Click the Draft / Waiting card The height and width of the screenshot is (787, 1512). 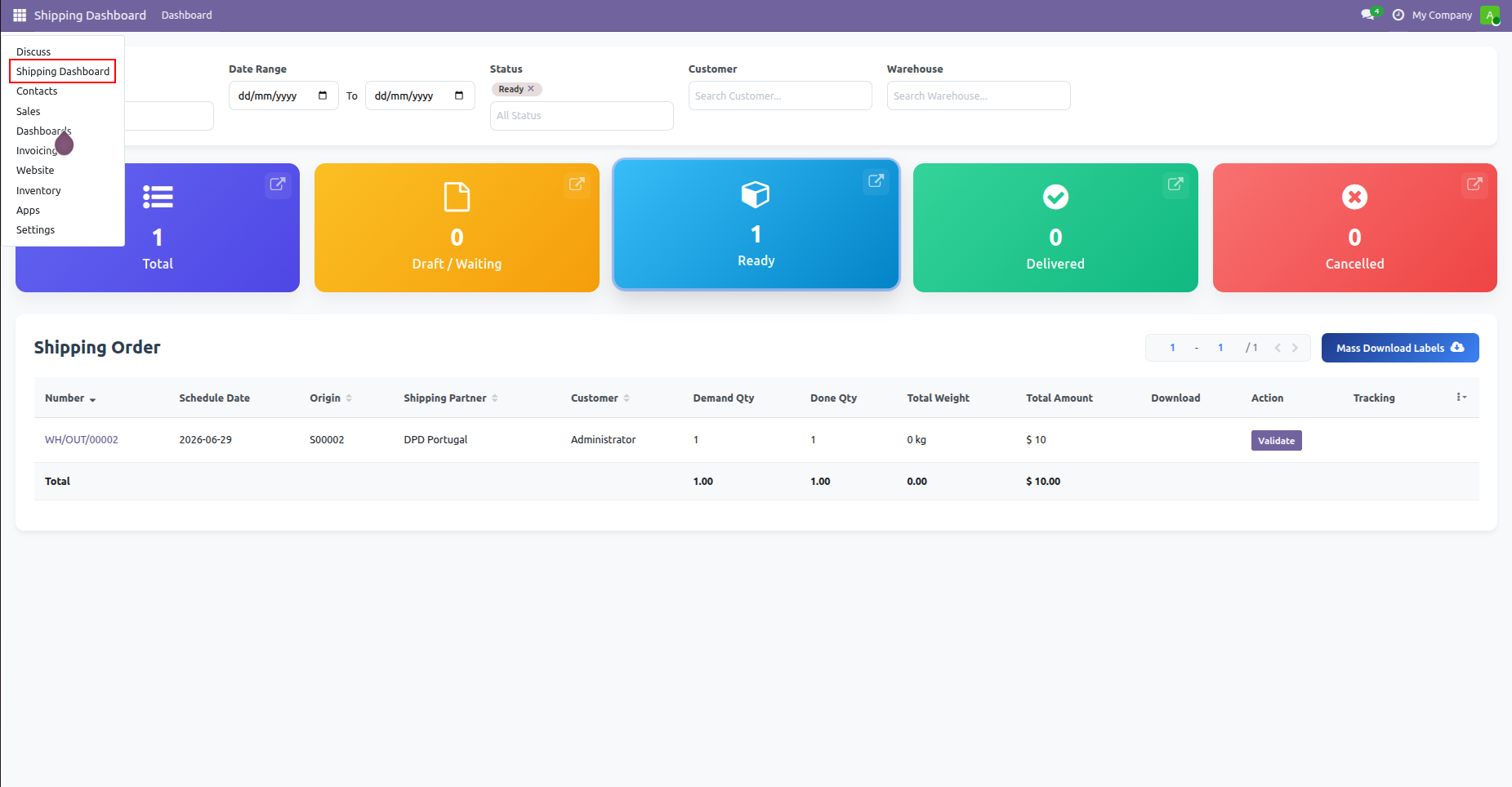[x=457, y=228]
